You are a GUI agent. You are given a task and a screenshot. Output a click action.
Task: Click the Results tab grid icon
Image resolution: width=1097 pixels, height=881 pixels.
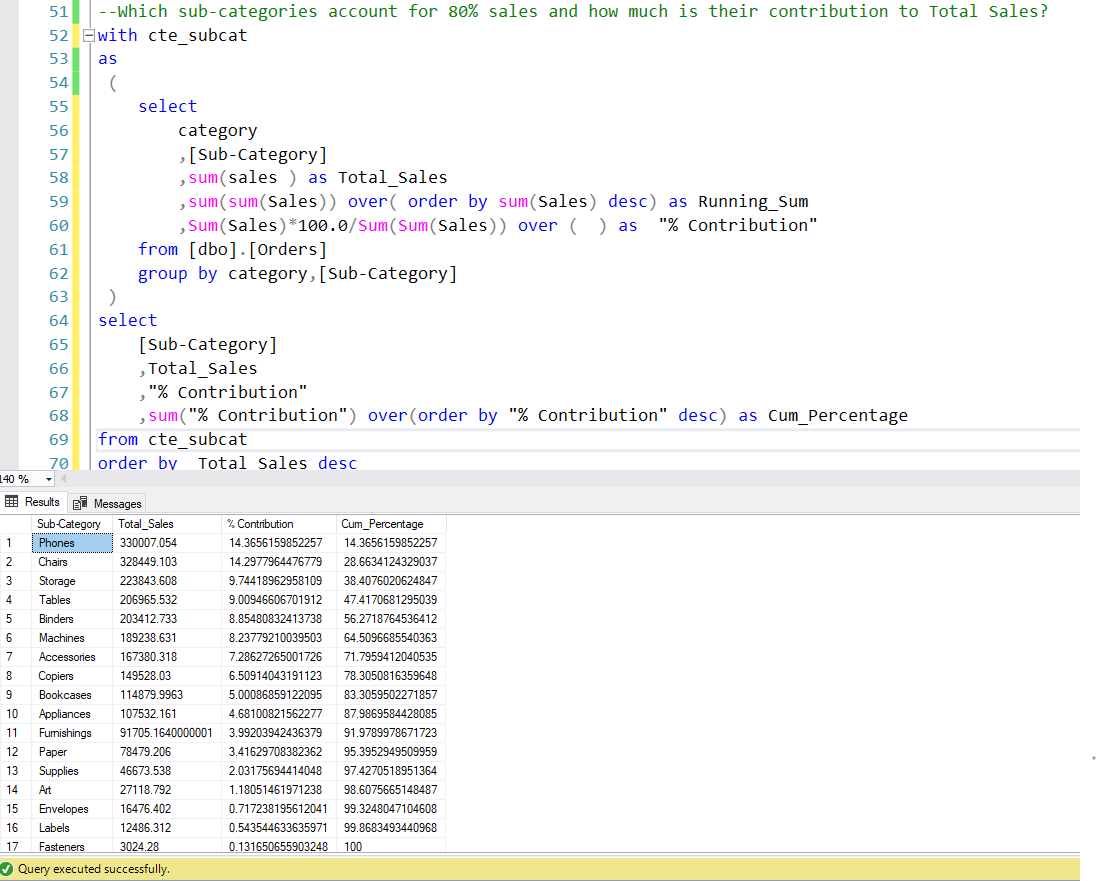pyautogui.click(x=14, y=502)
